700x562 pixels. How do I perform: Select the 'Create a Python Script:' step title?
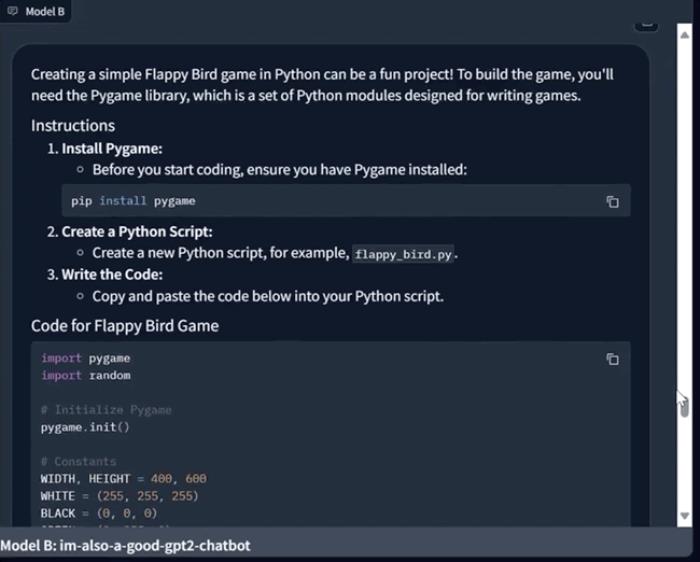tap(137, 232)
